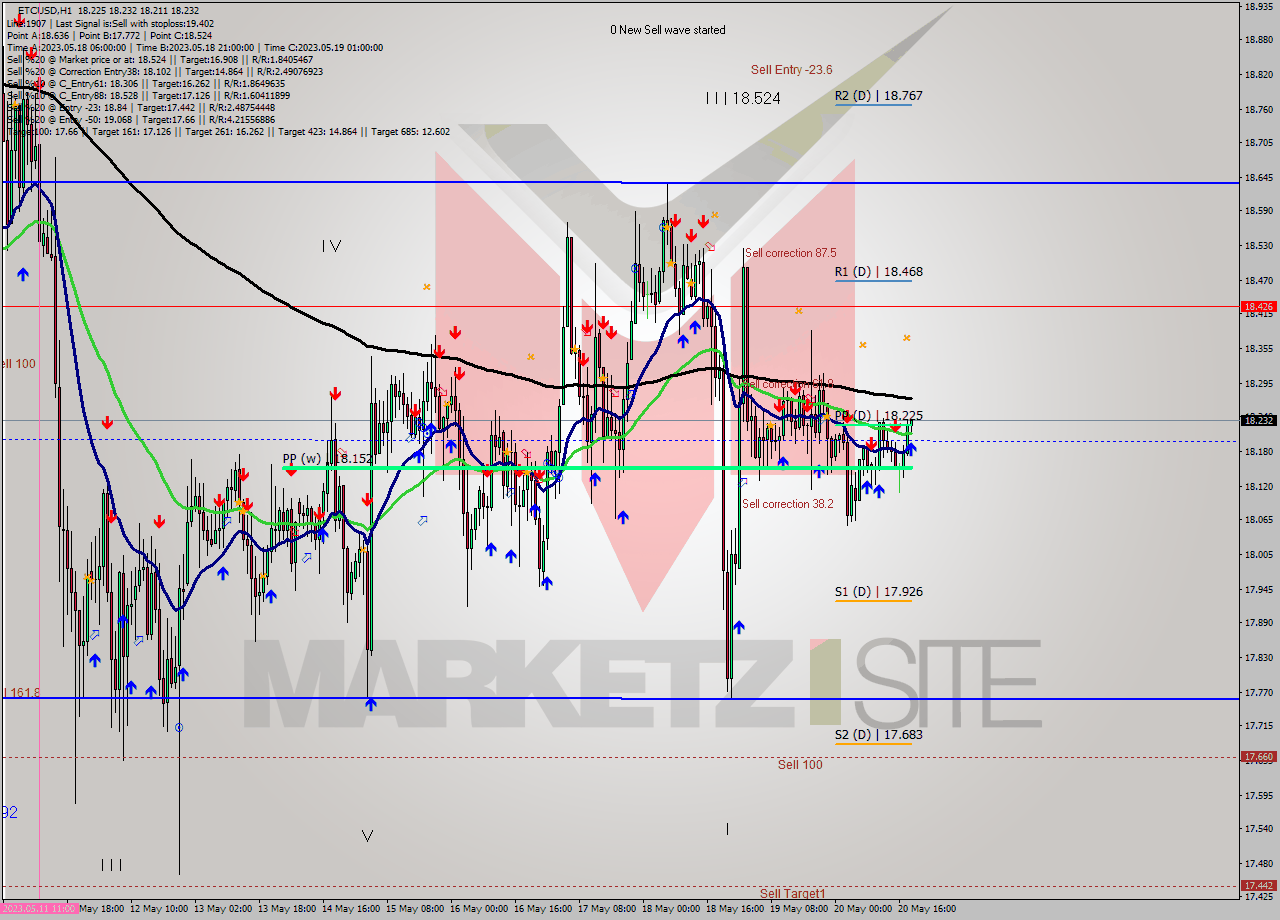Click the 'S1 (D) | 17.926' support label
Image resolution: width=1280 pixels, height=920 pixels.
point(879,592)
